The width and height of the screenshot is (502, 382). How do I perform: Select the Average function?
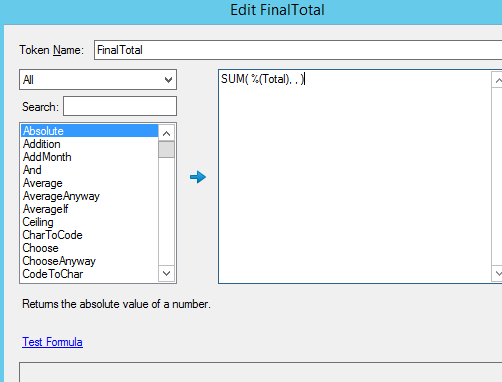point(89,183)
